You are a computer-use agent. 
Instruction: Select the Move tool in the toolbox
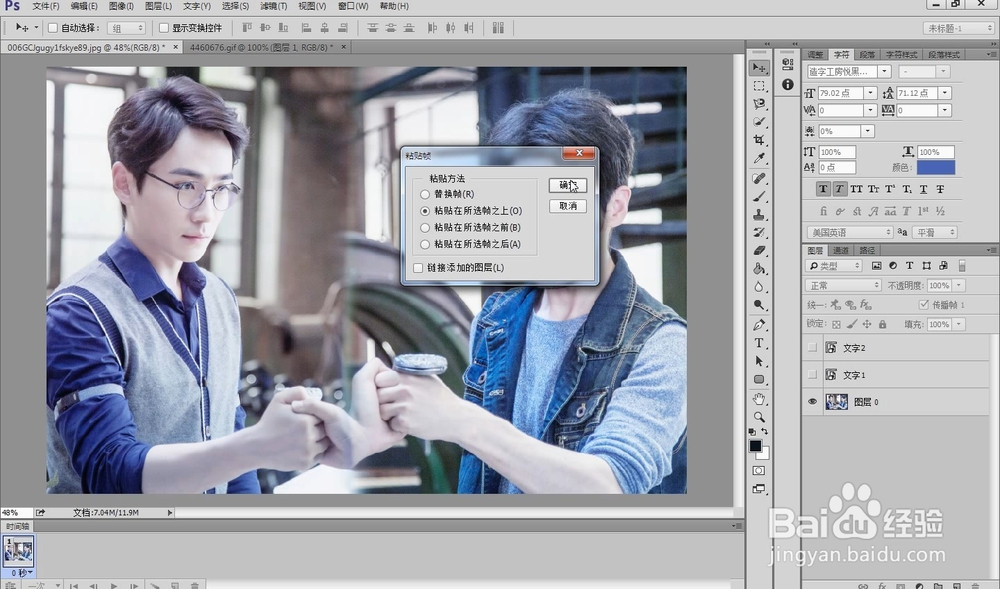(758, 68)
